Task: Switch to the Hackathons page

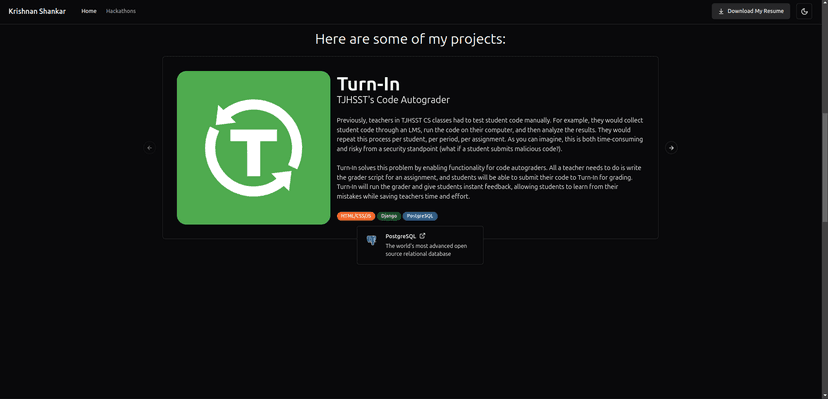Action: [120, 11]
